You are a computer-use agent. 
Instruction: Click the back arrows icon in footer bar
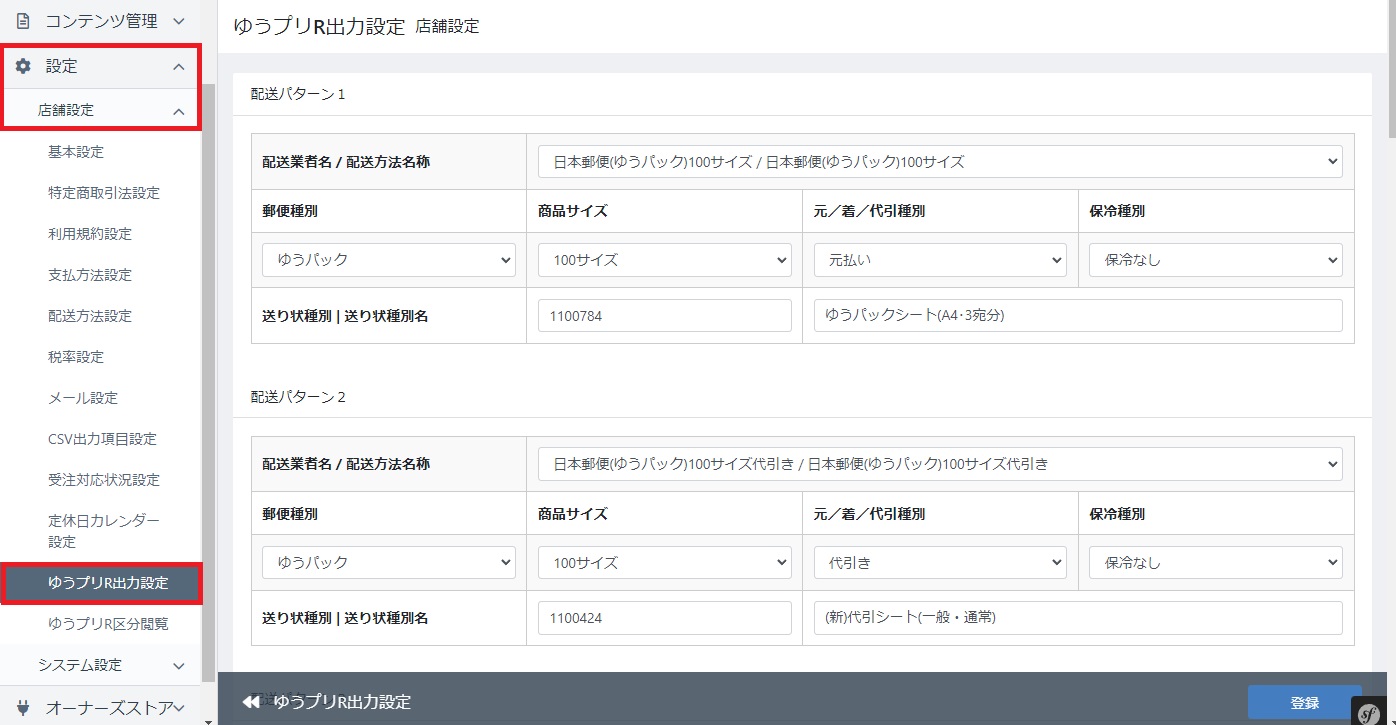tap(251, 702)
